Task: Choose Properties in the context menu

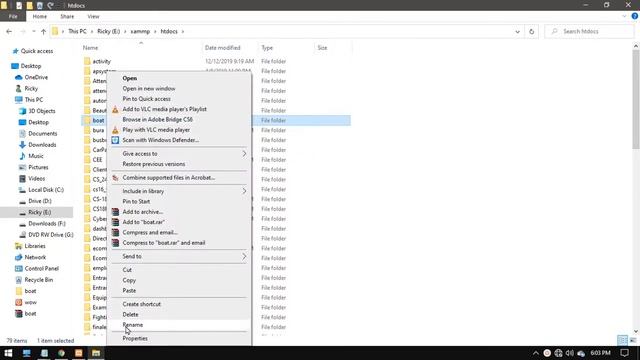Action: tap(135, 339)
